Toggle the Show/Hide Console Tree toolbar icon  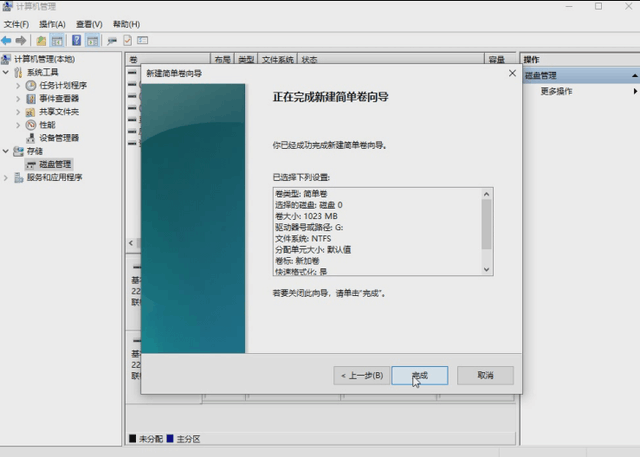(57, 40)
